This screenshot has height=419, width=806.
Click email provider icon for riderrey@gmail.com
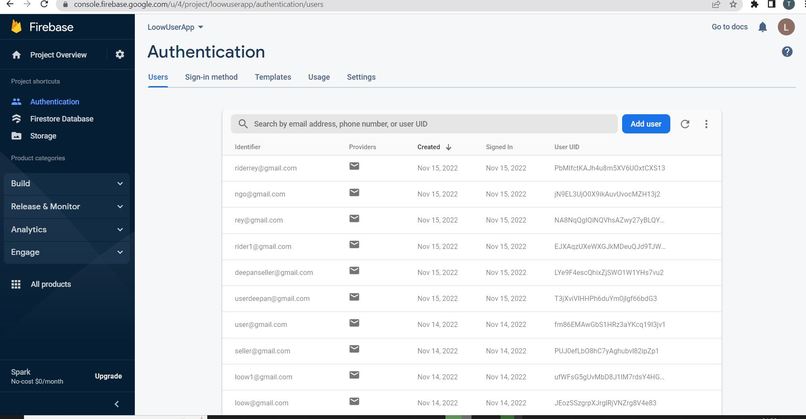pos(354,166)
